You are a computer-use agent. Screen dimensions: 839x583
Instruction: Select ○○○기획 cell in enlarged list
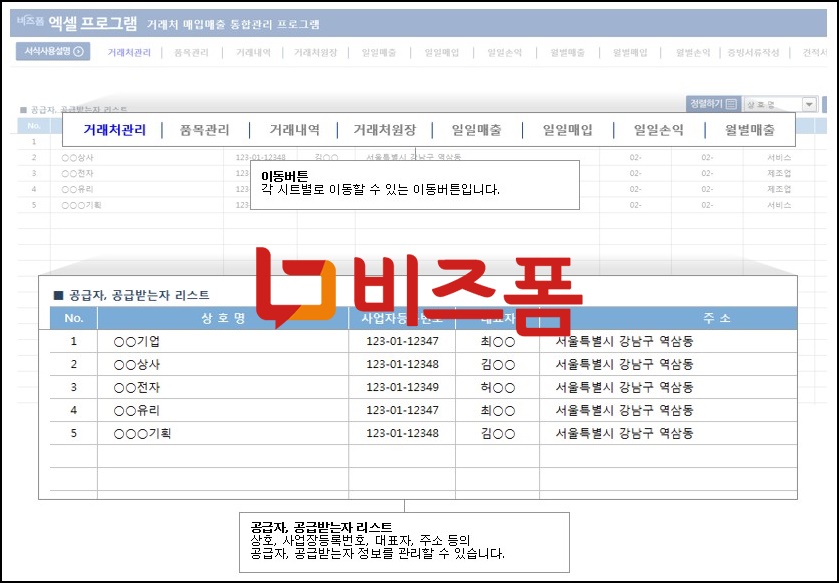pyautogui.click(x=223, y=433)
